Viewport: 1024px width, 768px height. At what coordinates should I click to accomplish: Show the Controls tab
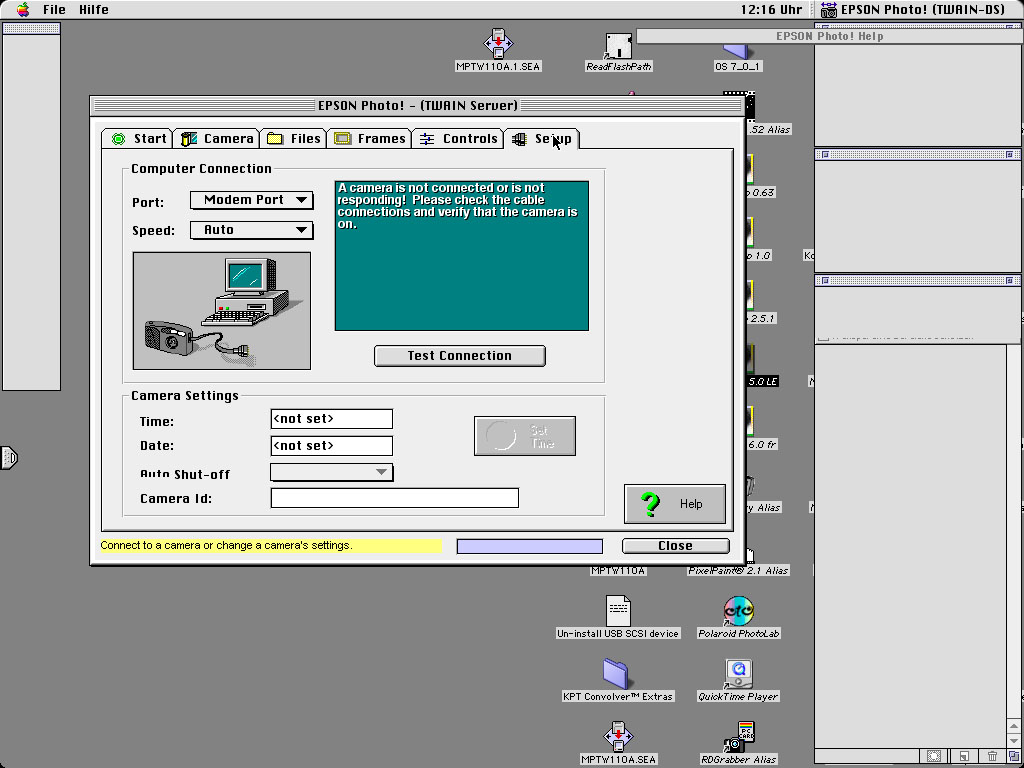pos(458,138)
